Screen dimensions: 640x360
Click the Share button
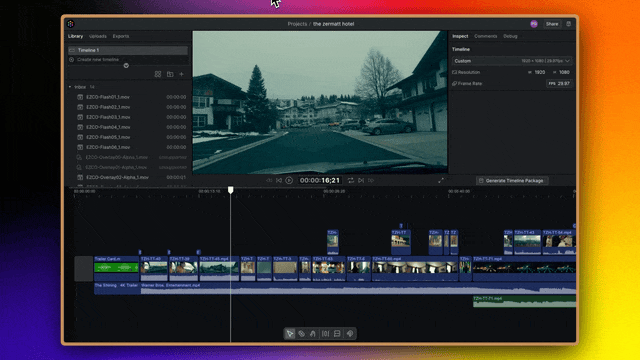tap(552, 24)
